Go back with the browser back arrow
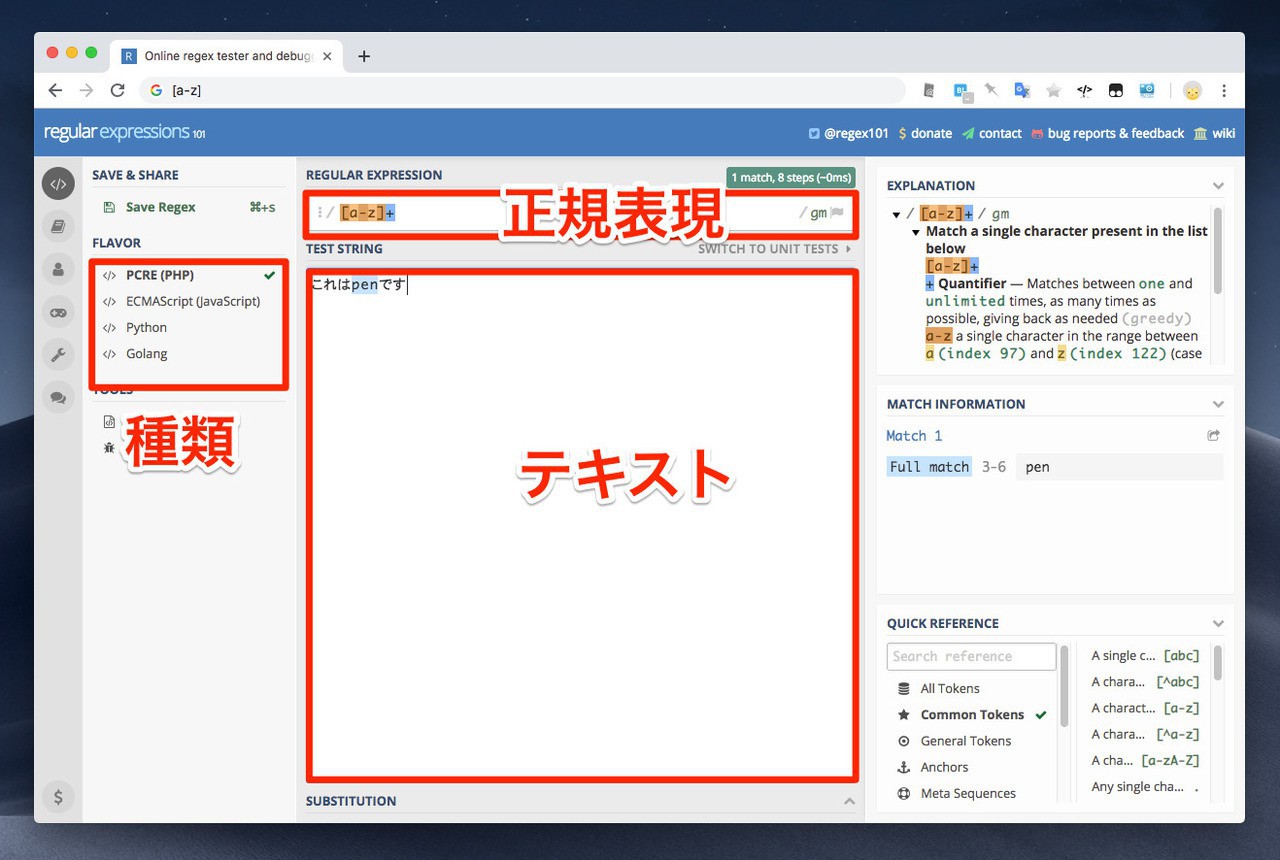The image size is (1280, 860). pos(55,90)
